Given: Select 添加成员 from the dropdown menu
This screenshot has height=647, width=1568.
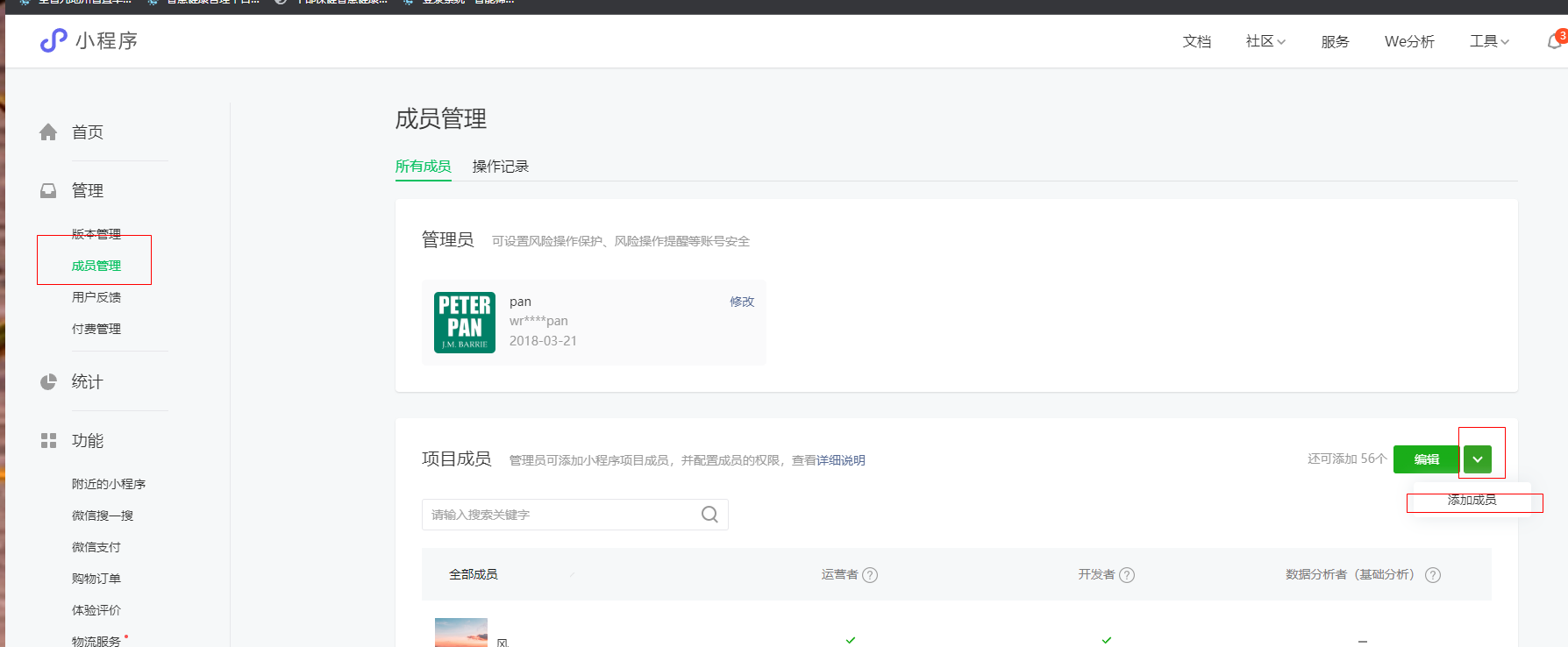Looking at the screenshot, I should click(1472, 500).
